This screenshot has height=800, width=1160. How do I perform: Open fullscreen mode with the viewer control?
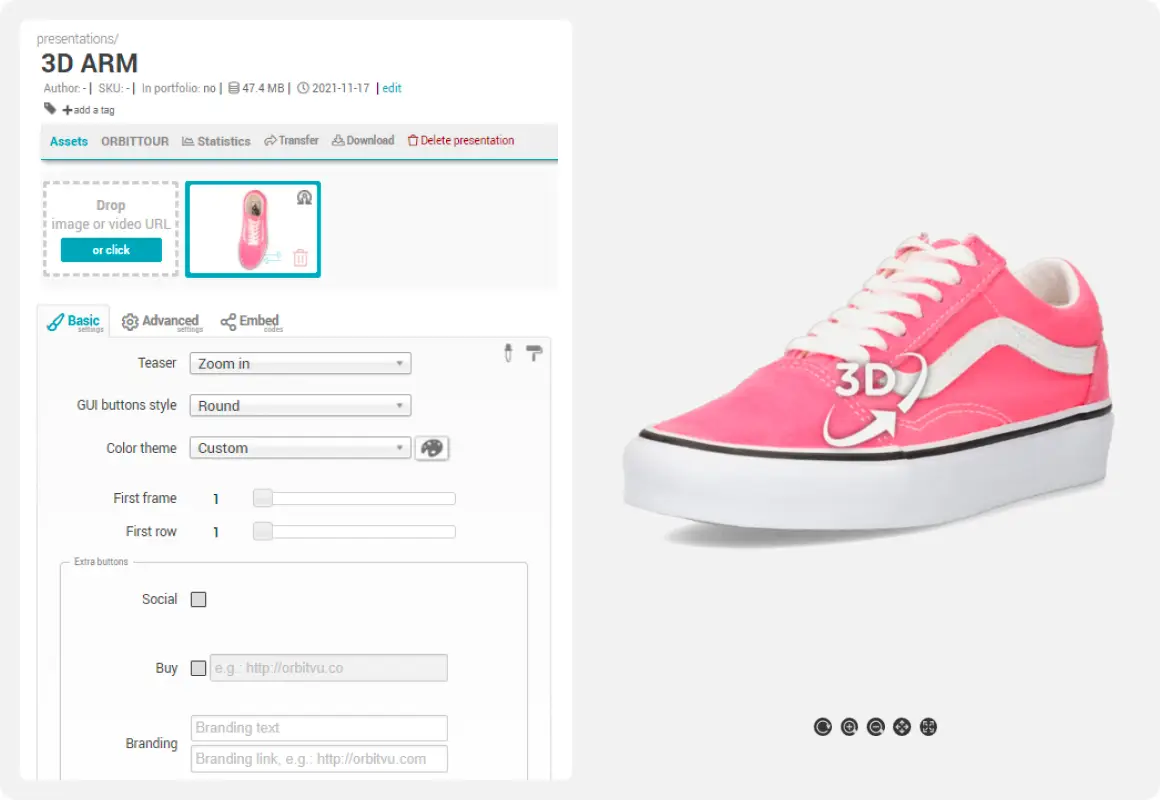[x=928, y=726]
